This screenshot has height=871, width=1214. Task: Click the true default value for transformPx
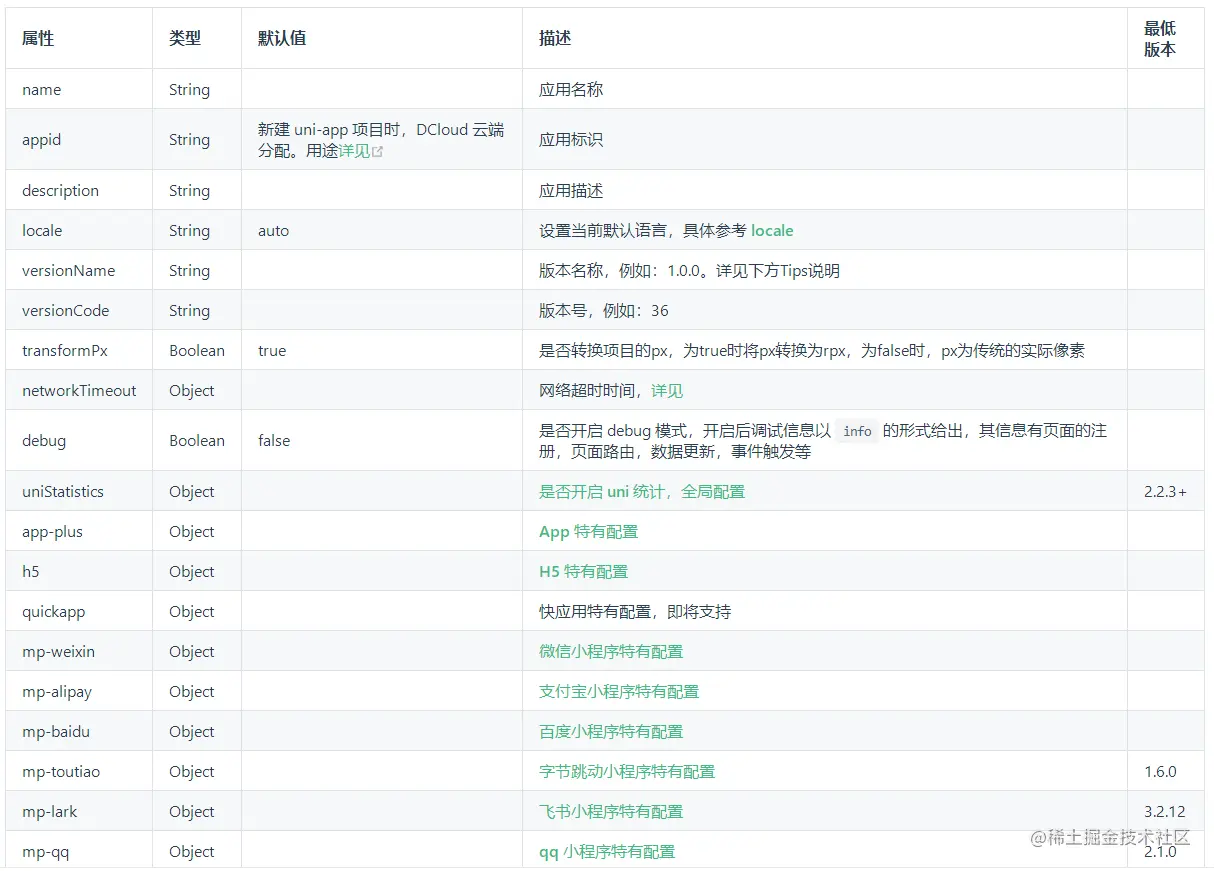[272, 350]
